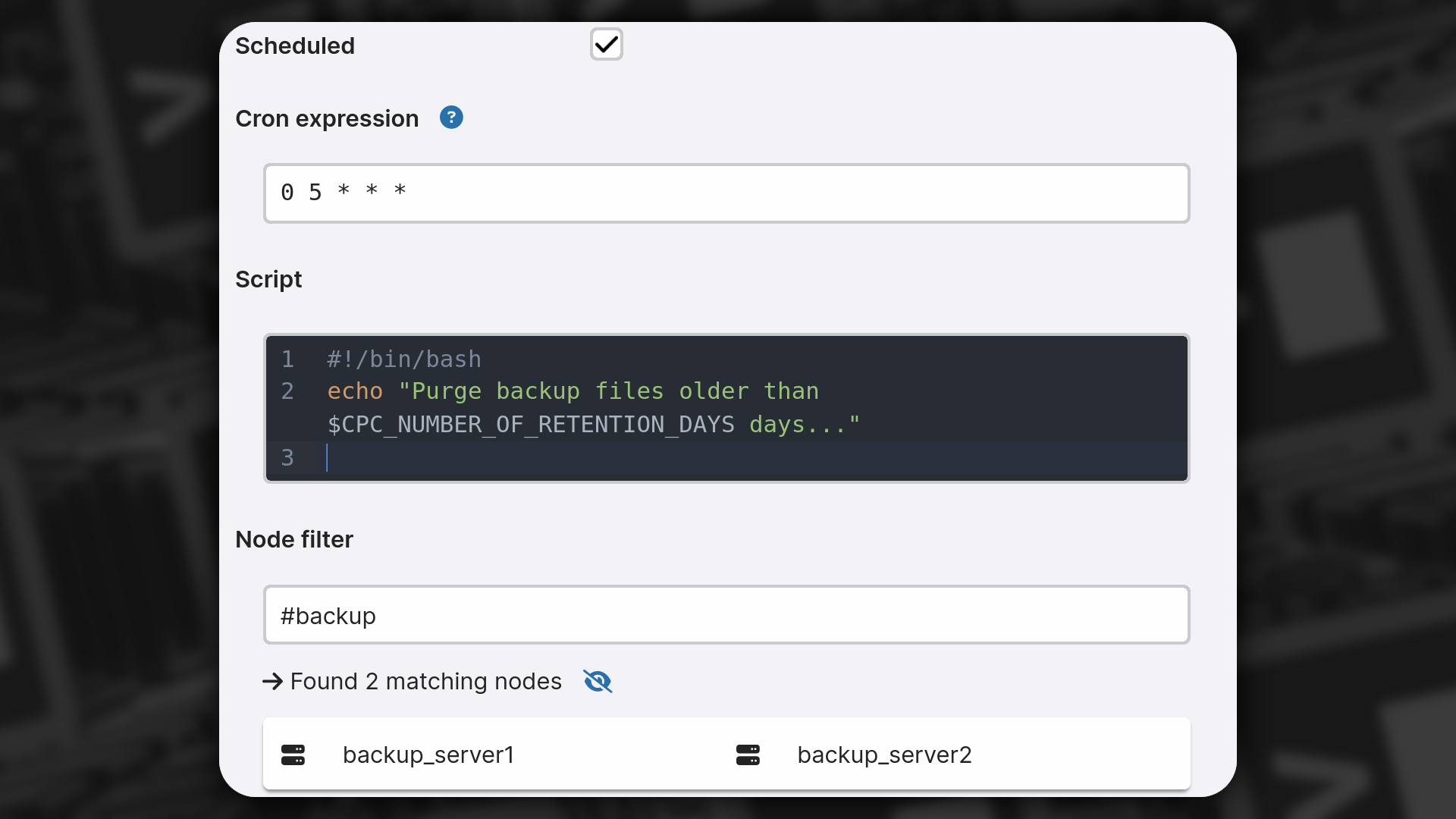Click the Found 2 matching nodes text
Screen dimensions: 1456x819
(x=425, y=681)
